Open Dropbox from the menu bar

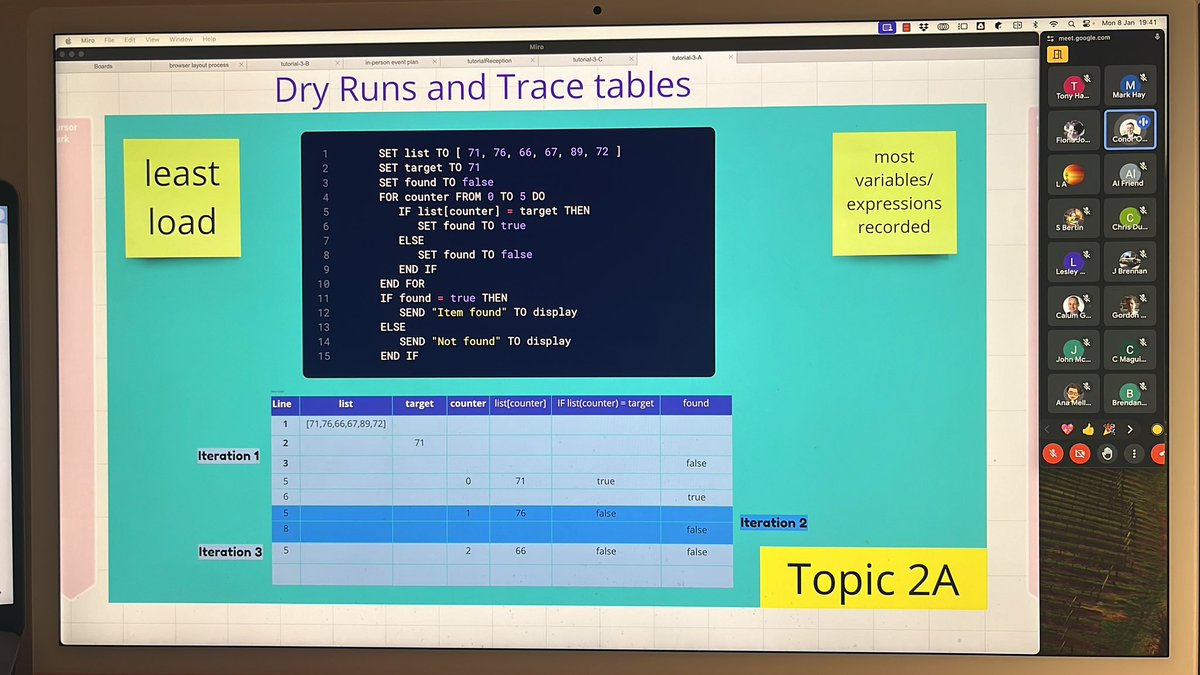coord(926,27)
